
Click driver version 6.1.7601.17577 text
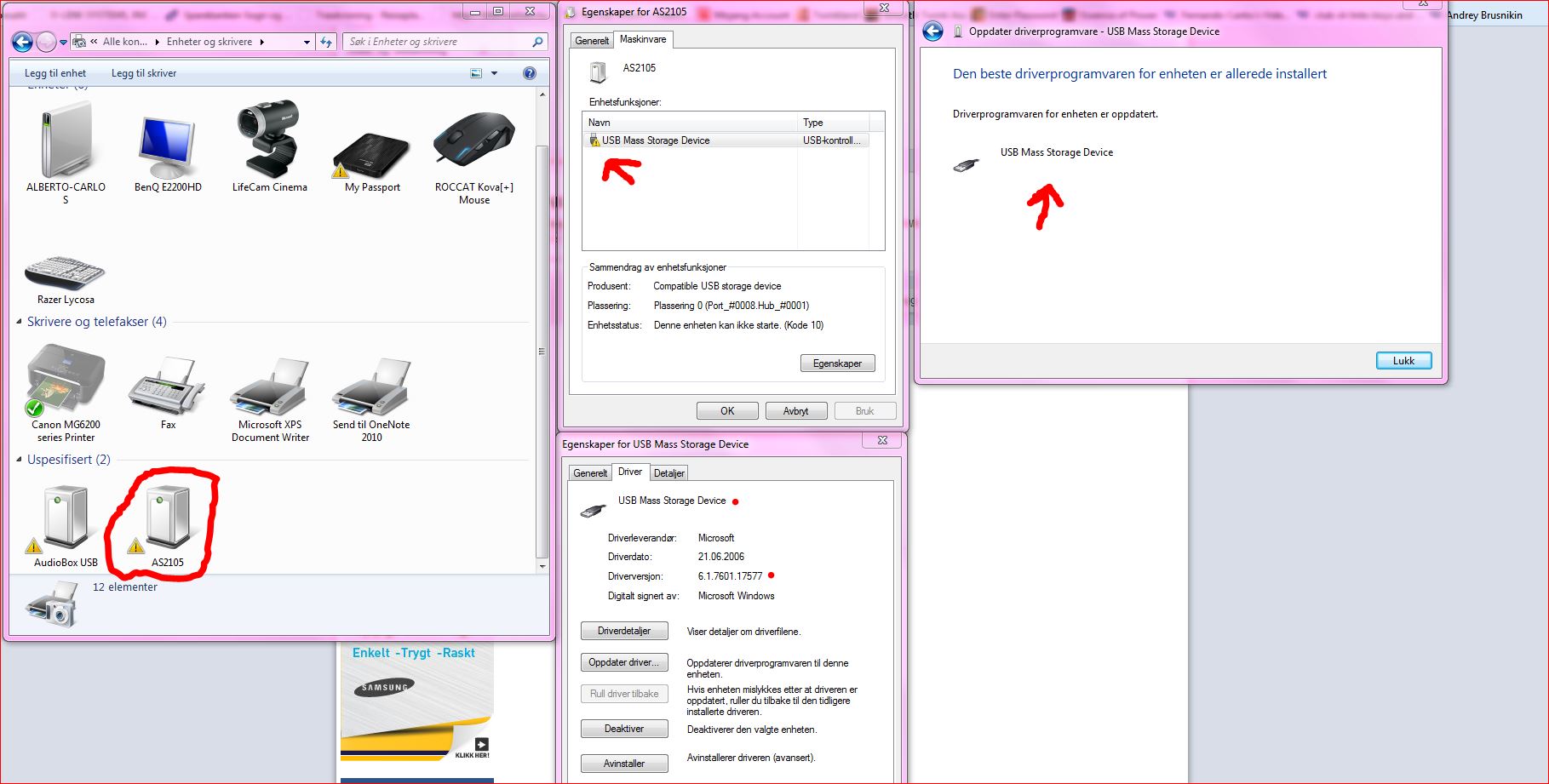pyautogui.click(x=730, y=576)
